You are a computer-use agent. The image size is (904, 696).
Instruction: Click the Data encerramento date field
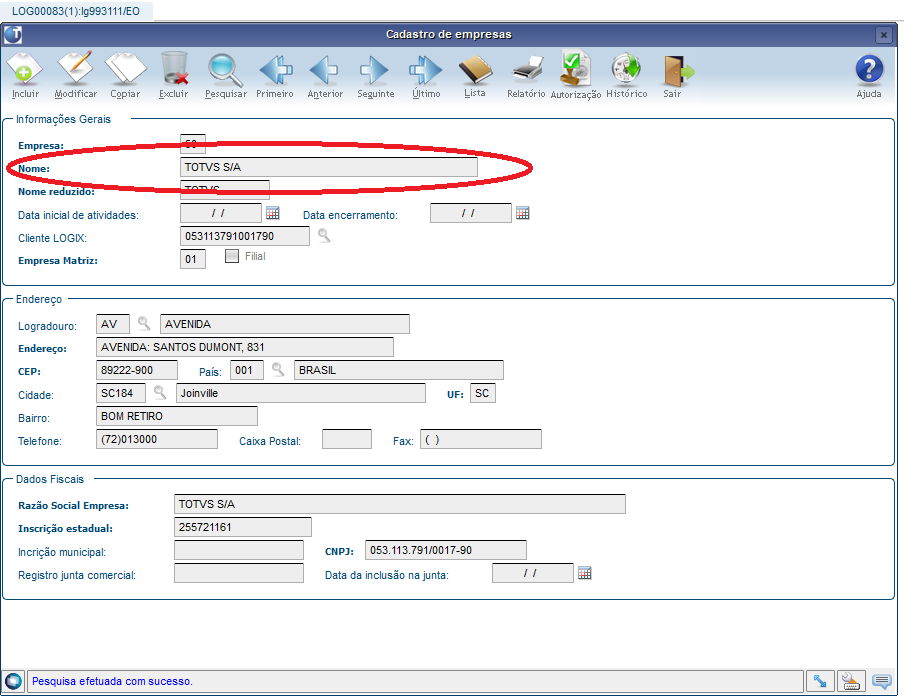470,213
